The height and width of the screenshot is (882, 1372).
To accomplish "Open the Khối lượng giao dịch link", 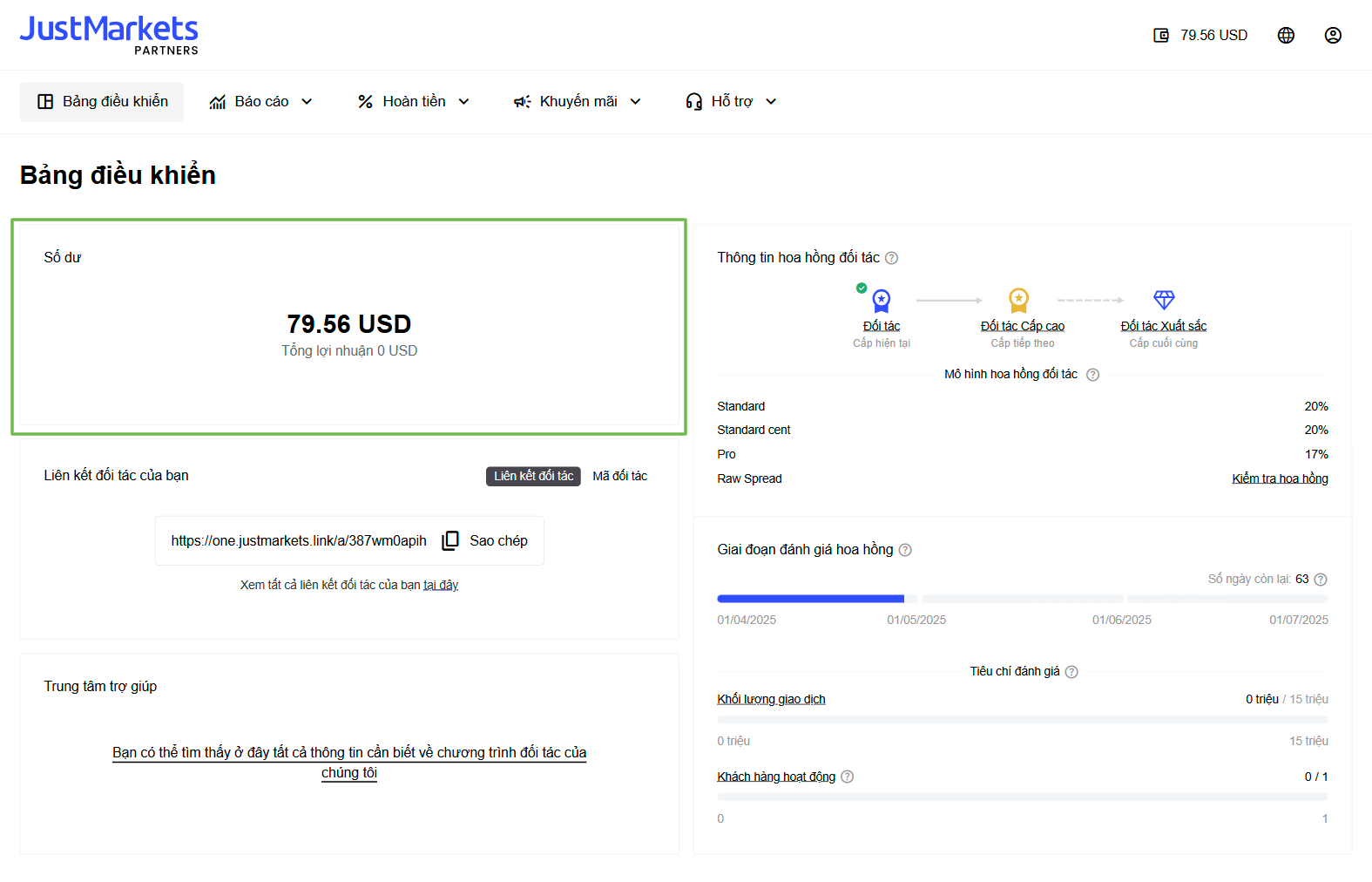I will pos(771,699).
